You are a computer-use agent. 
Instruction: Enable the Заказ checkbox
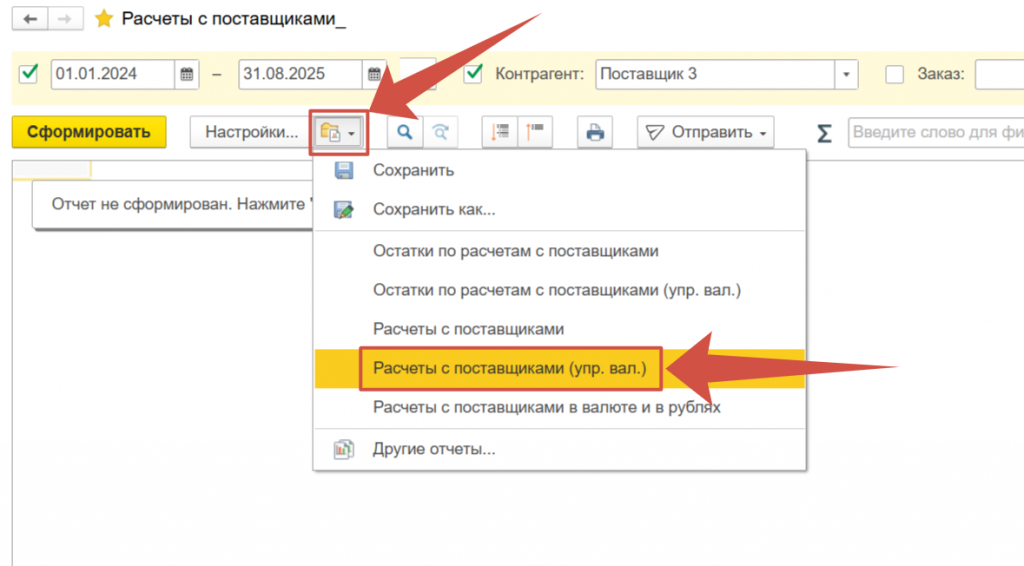895,74
